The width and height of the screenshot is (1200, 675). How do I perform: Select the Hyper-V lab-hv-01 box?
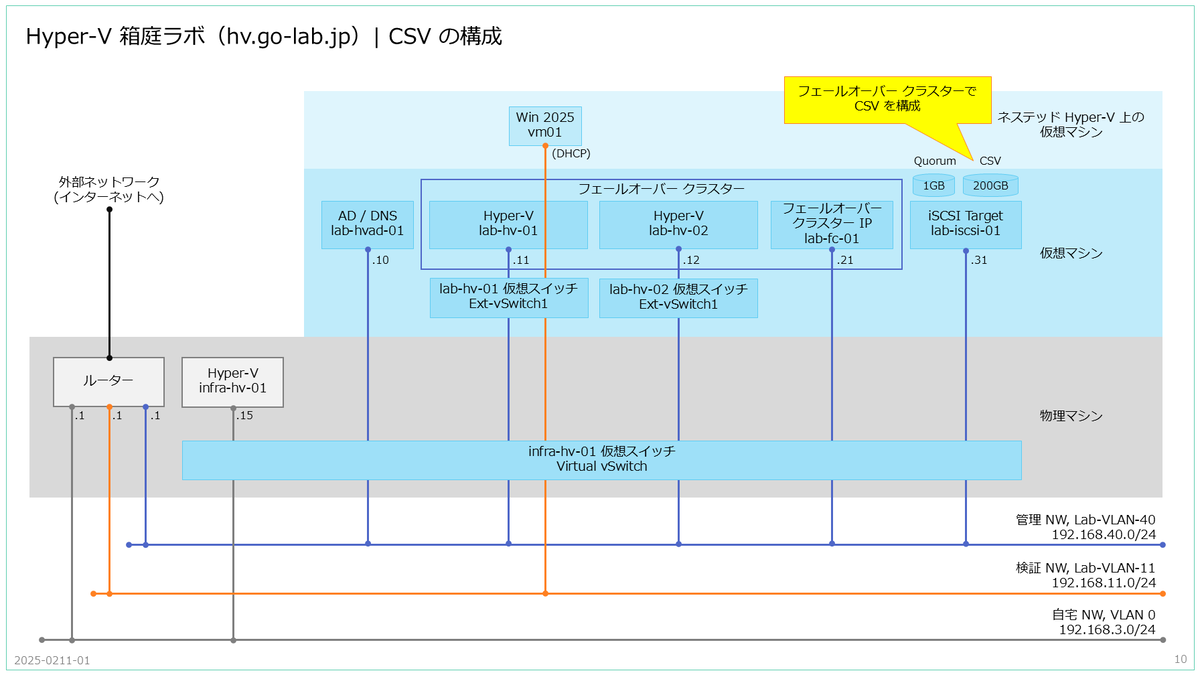pos(509,224)
